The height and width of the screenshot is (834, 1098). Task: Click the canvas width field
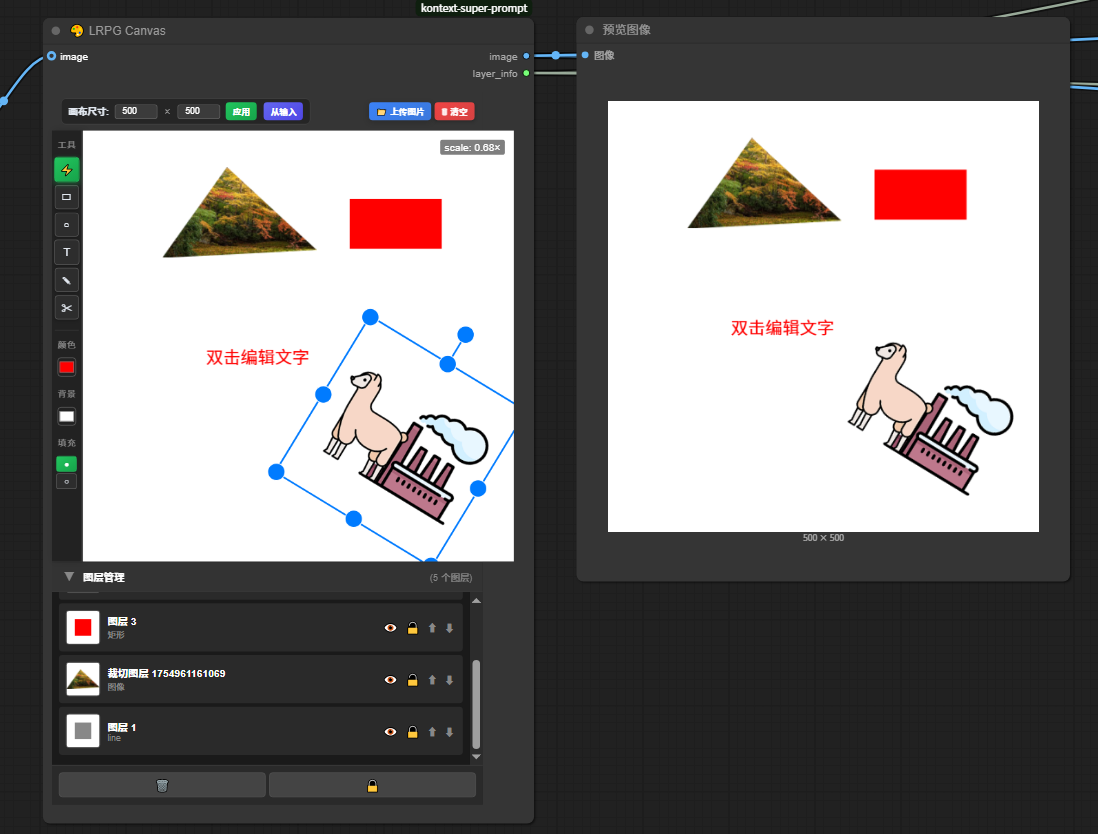(x=136, y=111)
